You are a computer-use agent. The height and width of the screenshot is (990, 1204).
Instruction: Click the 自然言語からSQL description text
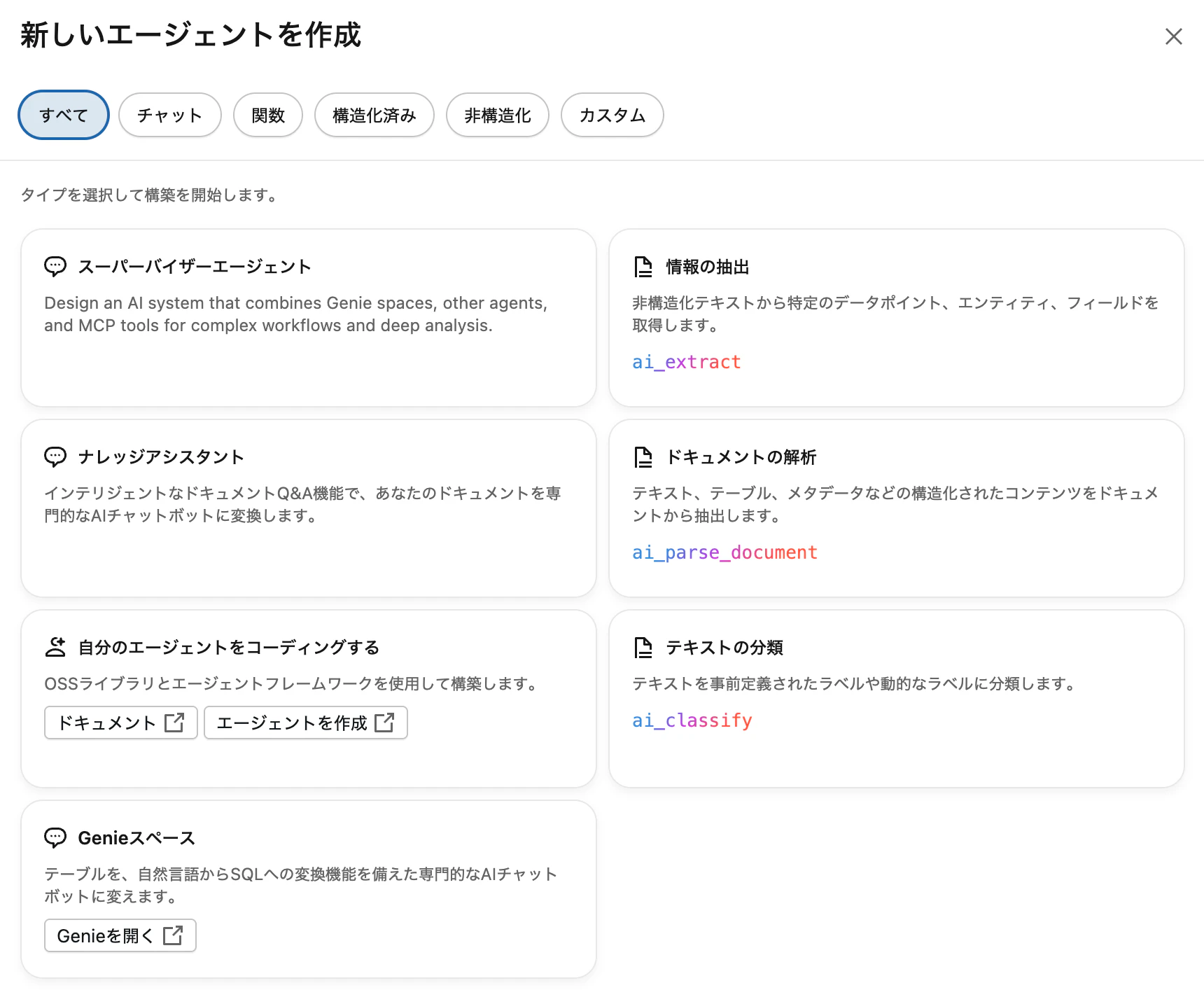click(301, 886)
